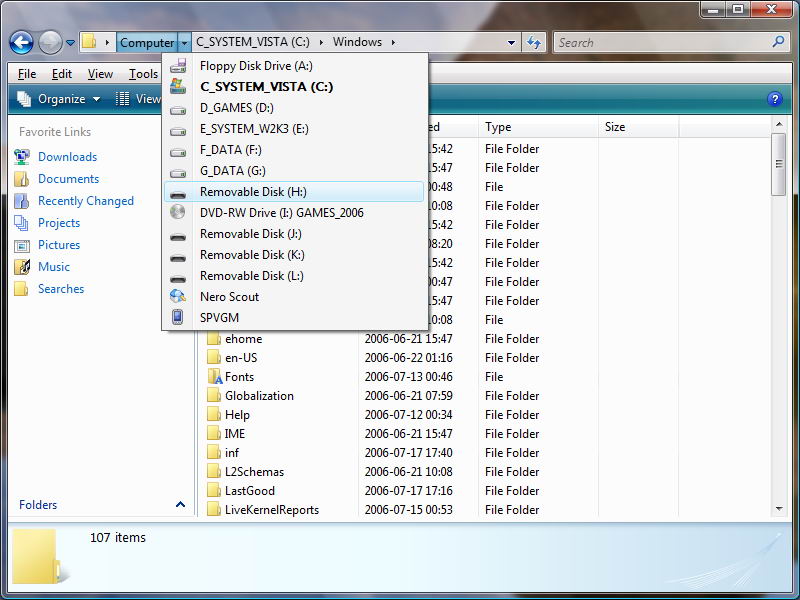The height and width of the screenshot is (600, 800).
Task: Open the Music favorite link
Action: [54, 266]
